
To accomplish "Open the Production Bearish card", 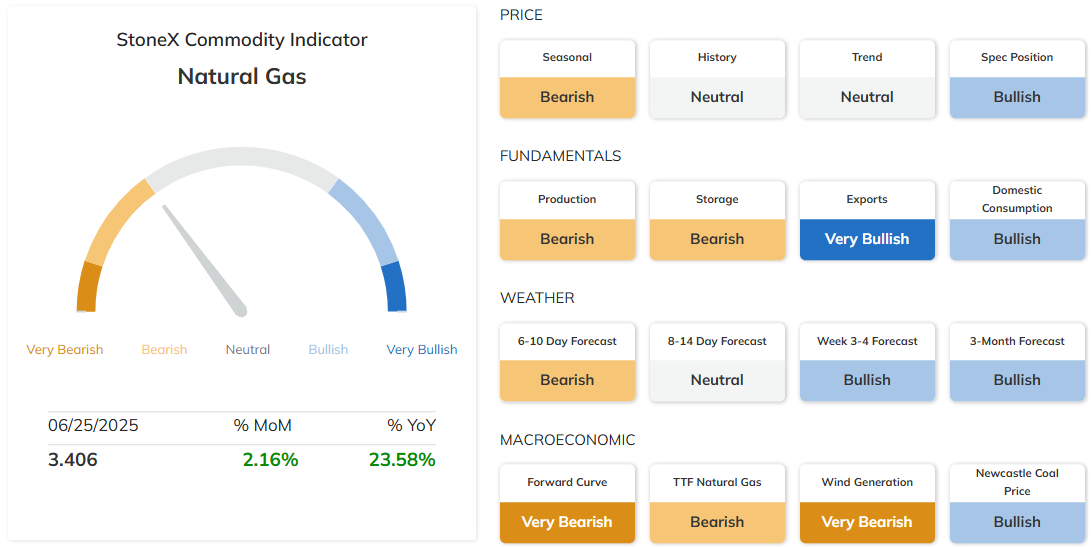I will pyautogui.click(x=567, y=221).
